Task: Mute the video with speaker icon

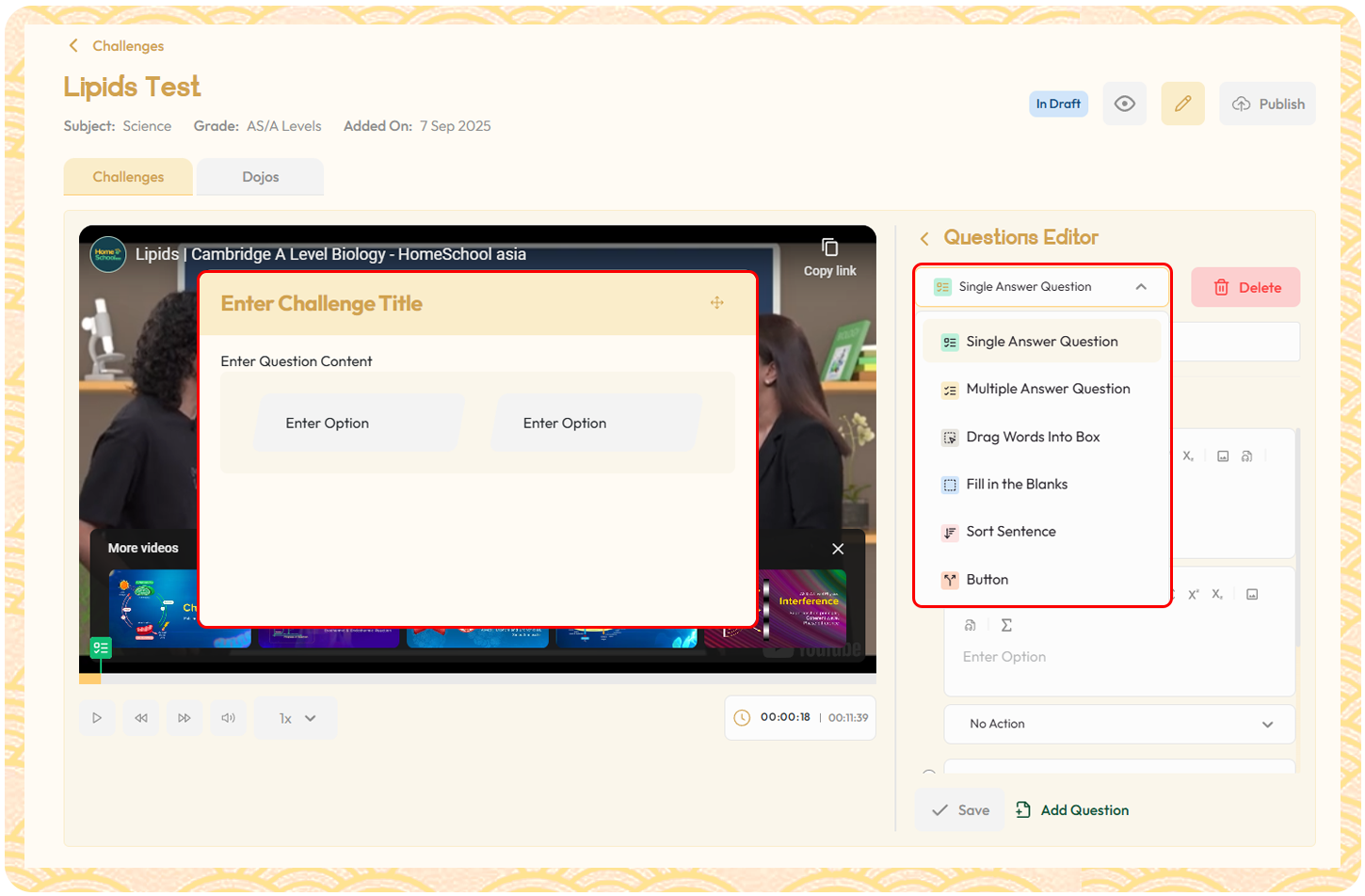Action: point(228,718)
